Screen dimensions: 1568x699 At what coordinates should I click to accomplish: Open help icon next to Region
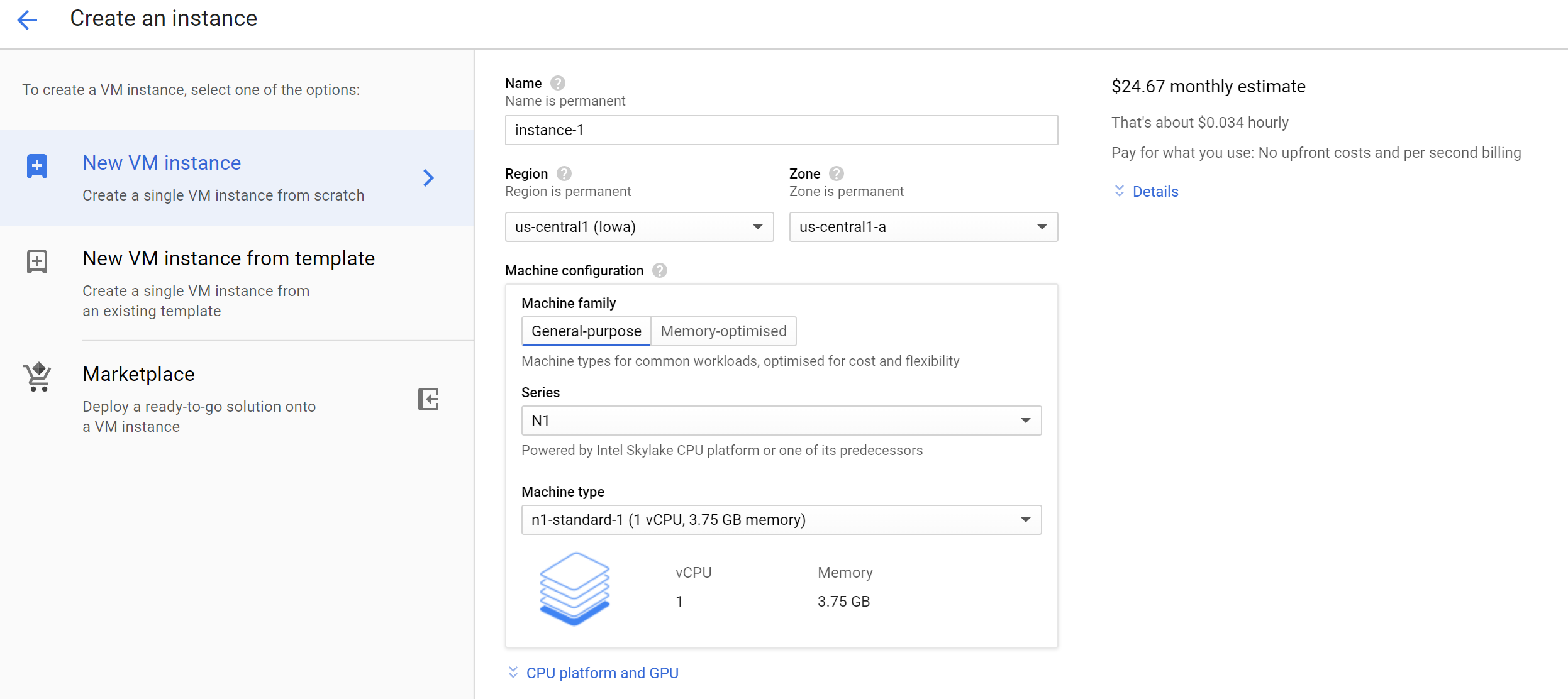[x=564, y=173]
